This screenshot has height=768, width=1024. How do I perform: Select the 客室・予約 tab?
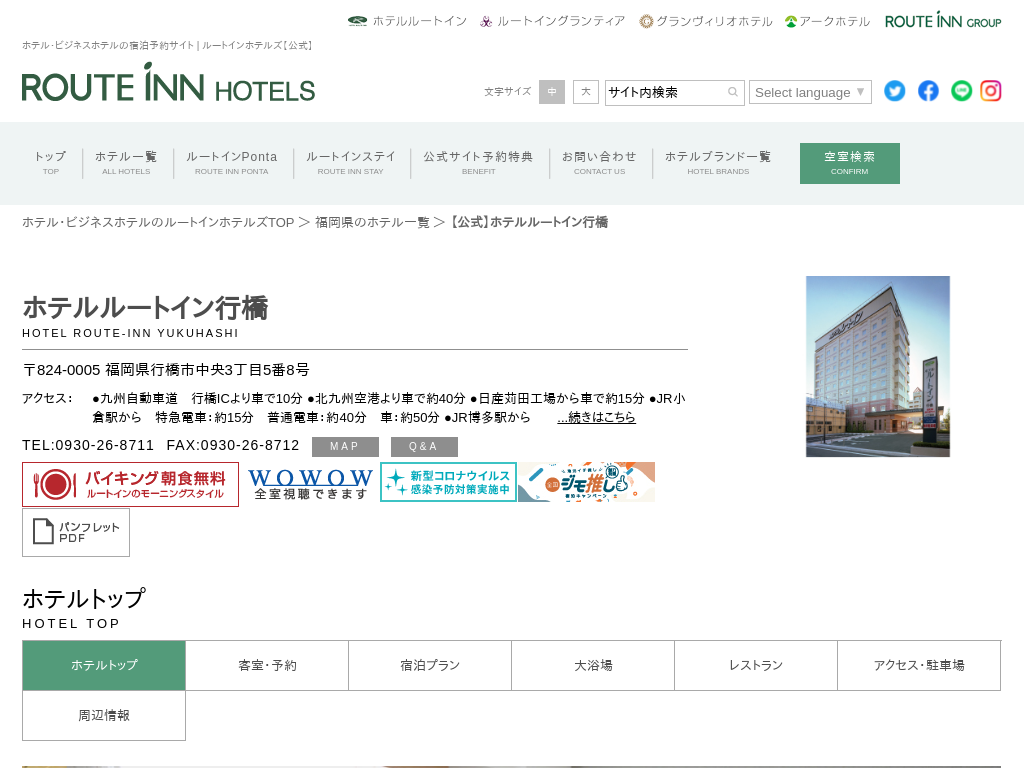tap(267, 665)
